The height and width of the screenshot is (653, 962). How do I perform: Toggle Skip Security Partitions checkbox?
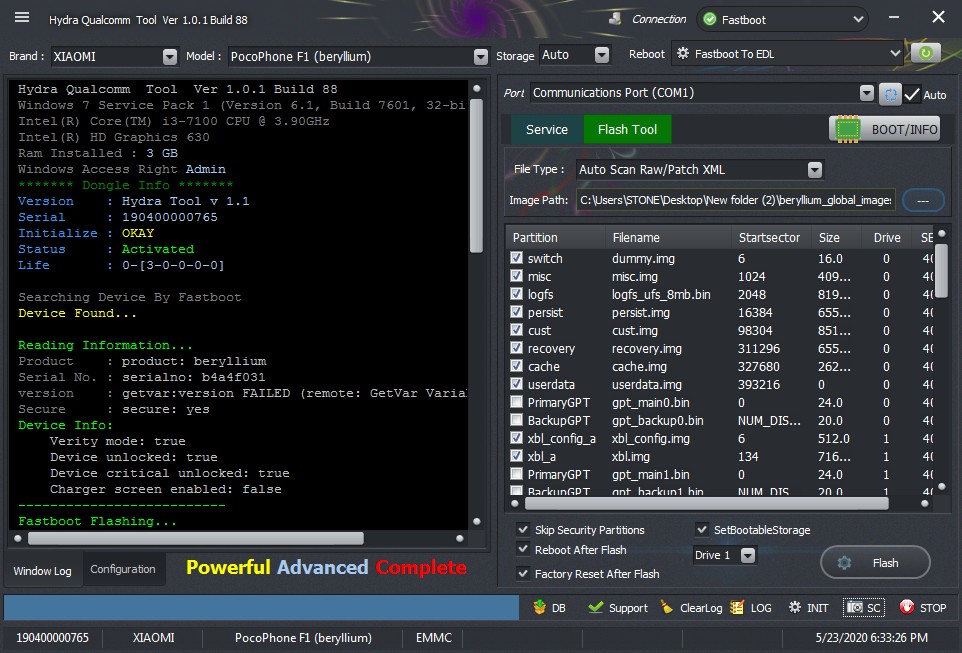[x=523, y=529]
